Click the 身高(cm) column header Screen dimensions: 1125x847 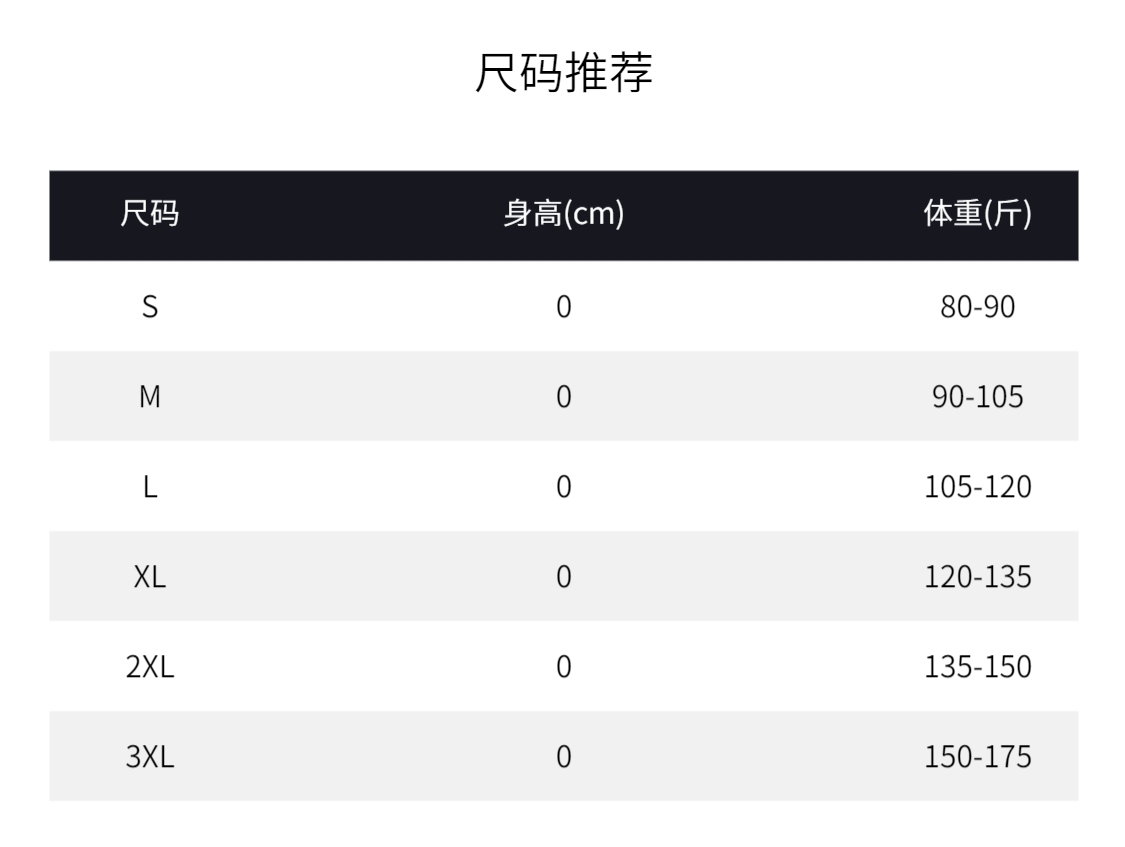pos(563,214)
